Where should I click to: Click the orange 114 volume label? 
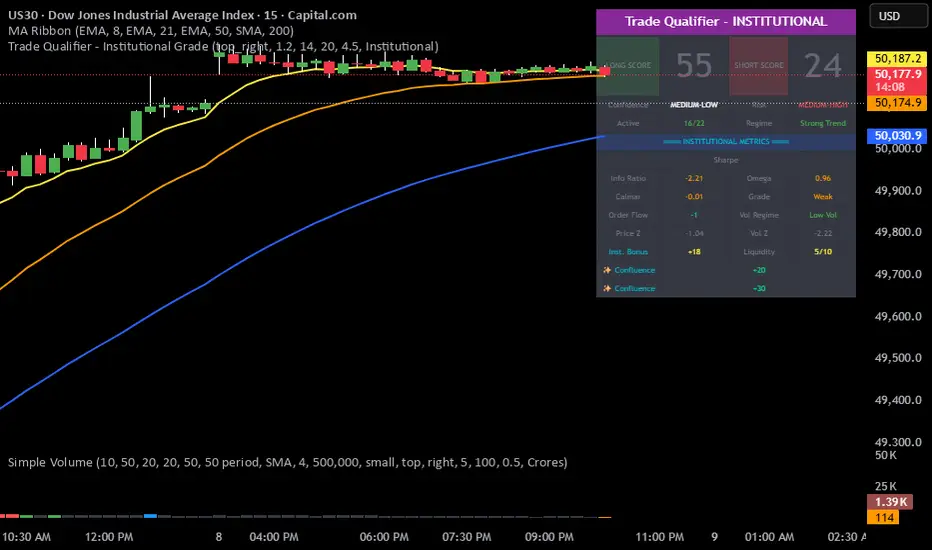(883, 517)
